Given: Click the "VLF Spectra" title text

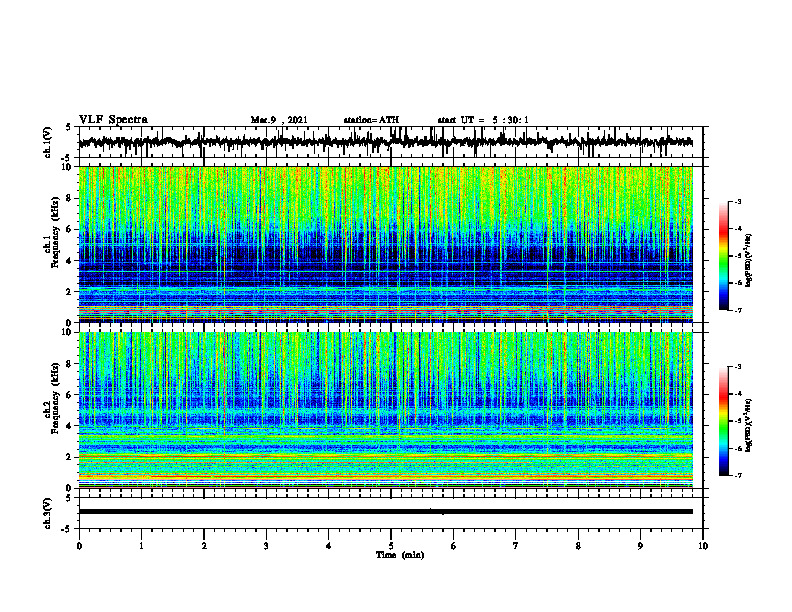Looking at the screenshot, I should click(113, 120).
